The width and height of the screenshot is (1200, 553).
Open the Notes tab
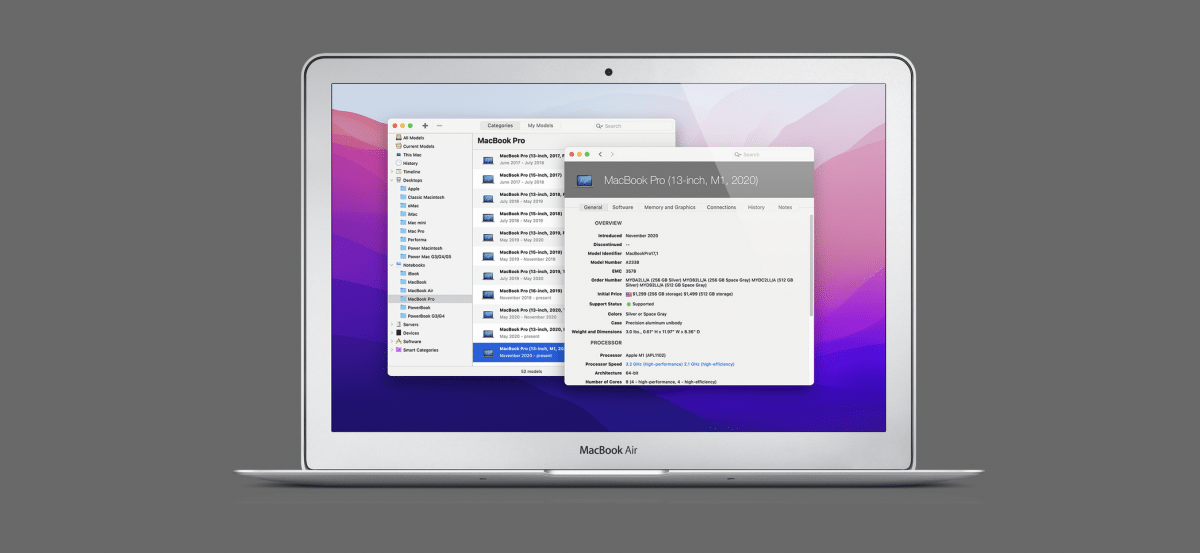pyautogui.click(x=785, y=207)
